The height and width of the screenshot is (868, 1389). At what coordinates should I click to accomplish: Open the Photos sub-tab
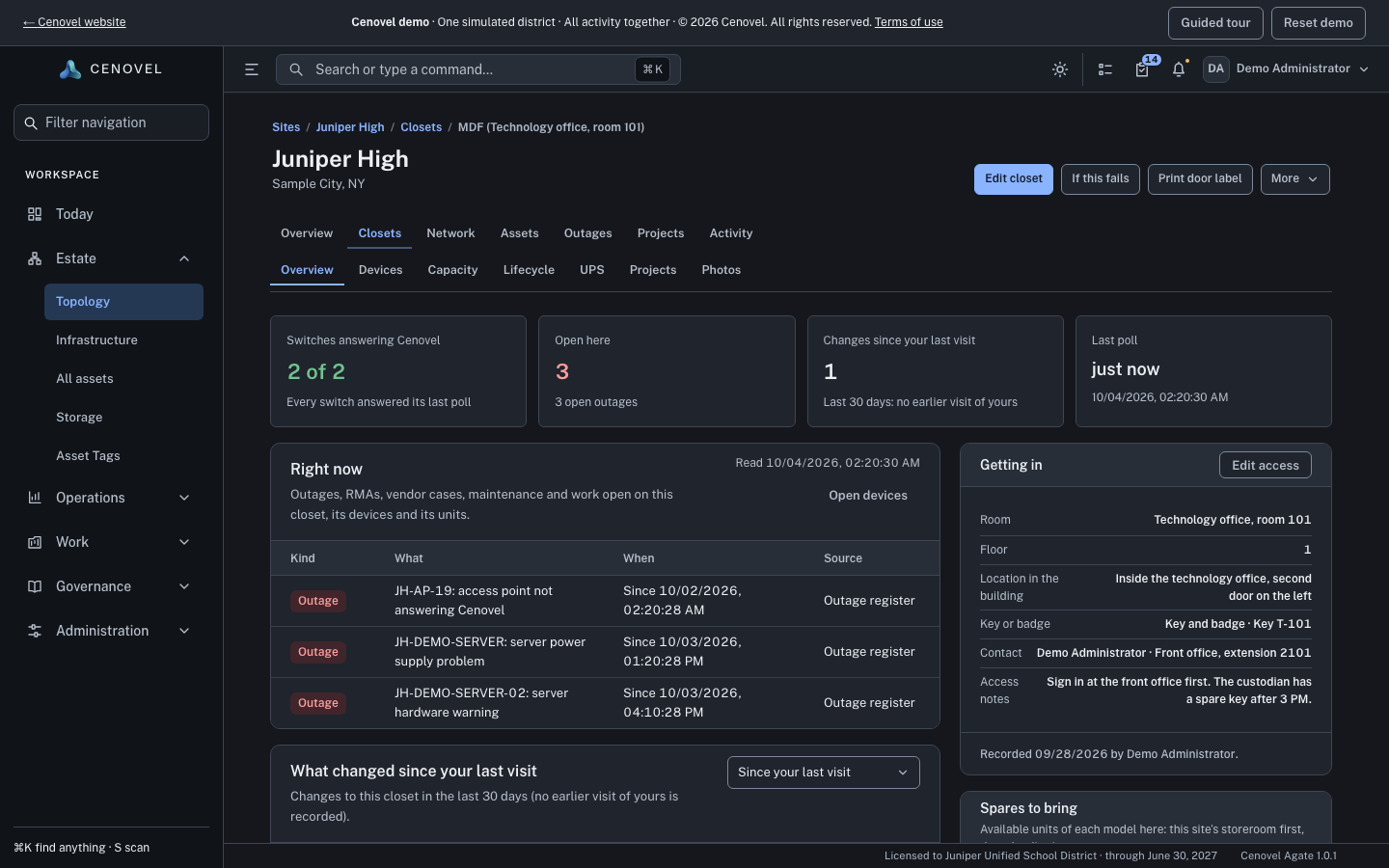(x=722, y=270)
